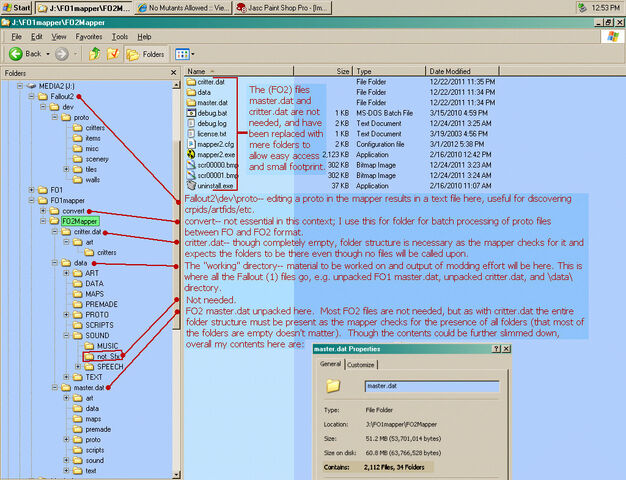Collapse the Fallout2 tree node

coord(31,96)
